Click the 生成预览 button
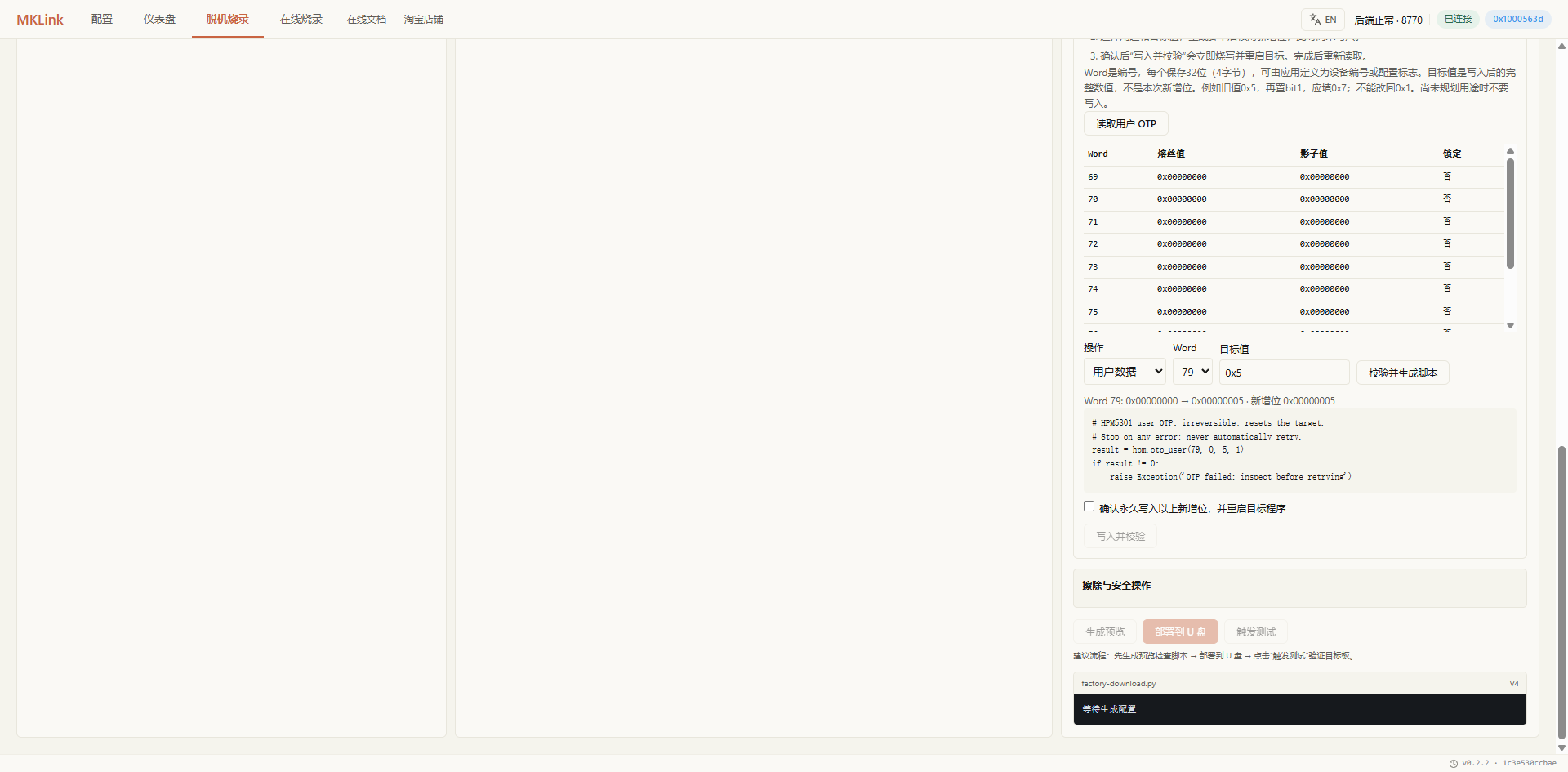This screenshot has height=772, width=1568. coord(1105,632)
